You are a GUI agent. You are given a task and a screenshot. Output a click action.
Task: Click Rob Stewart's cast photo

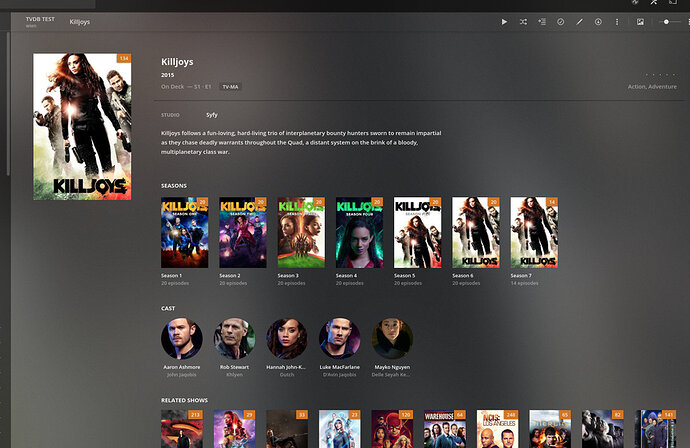point(235,339)
